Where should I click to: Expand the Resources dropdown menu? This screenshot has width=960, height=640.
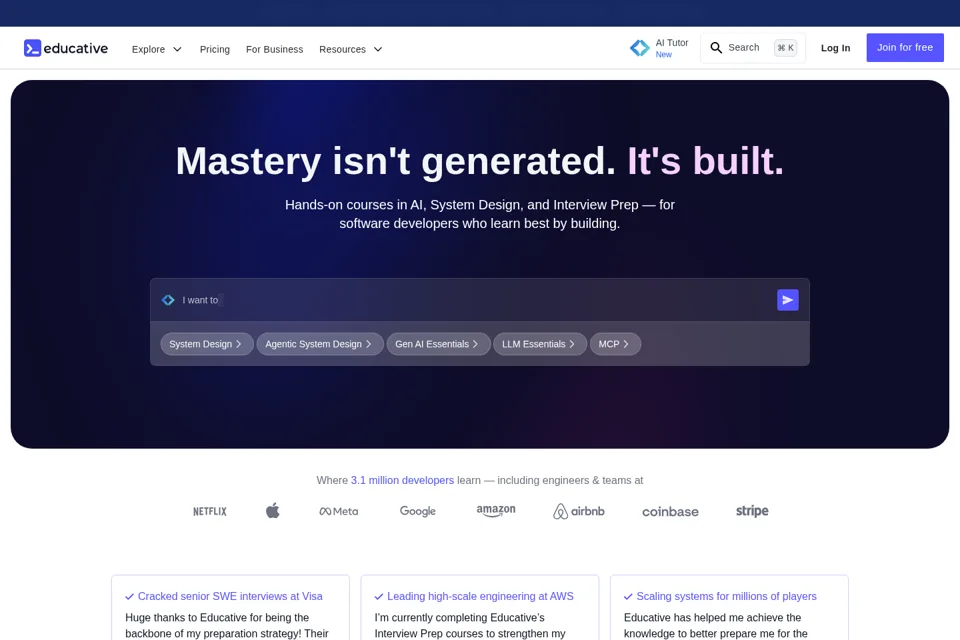click(x=351, y=49)
